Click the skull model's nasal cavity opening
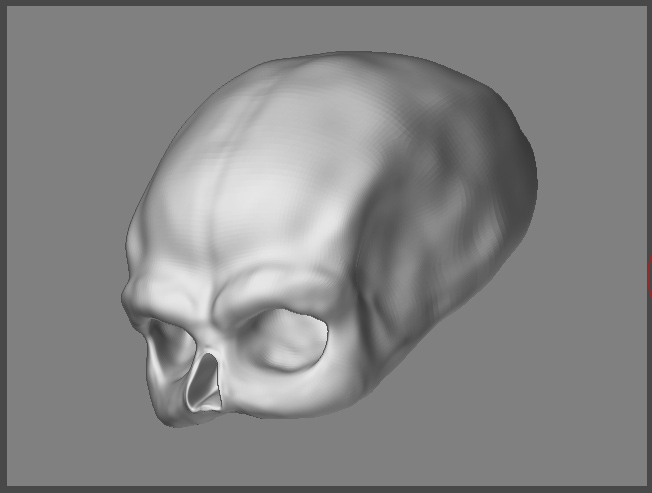The image size is (652, 493). coord(204,383)
